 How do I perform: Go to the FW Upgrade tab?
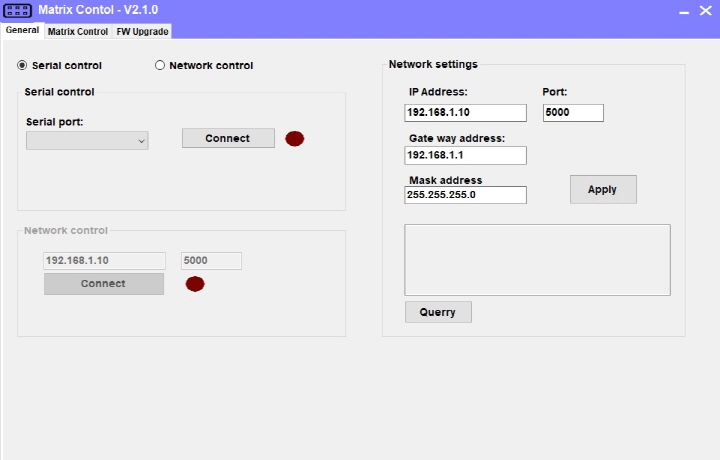pyautogui.click(x=142, y=31)
